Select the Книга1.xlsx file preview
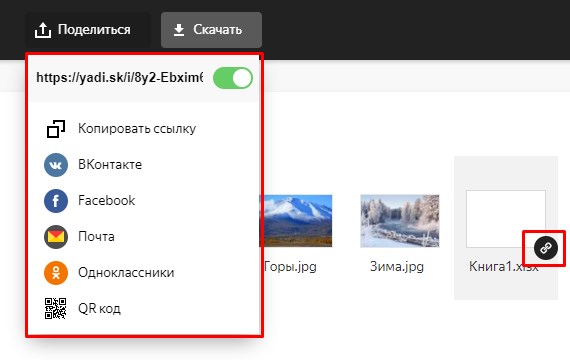The image size is (570, 360). pyautogui.click(x=506, y=219)
